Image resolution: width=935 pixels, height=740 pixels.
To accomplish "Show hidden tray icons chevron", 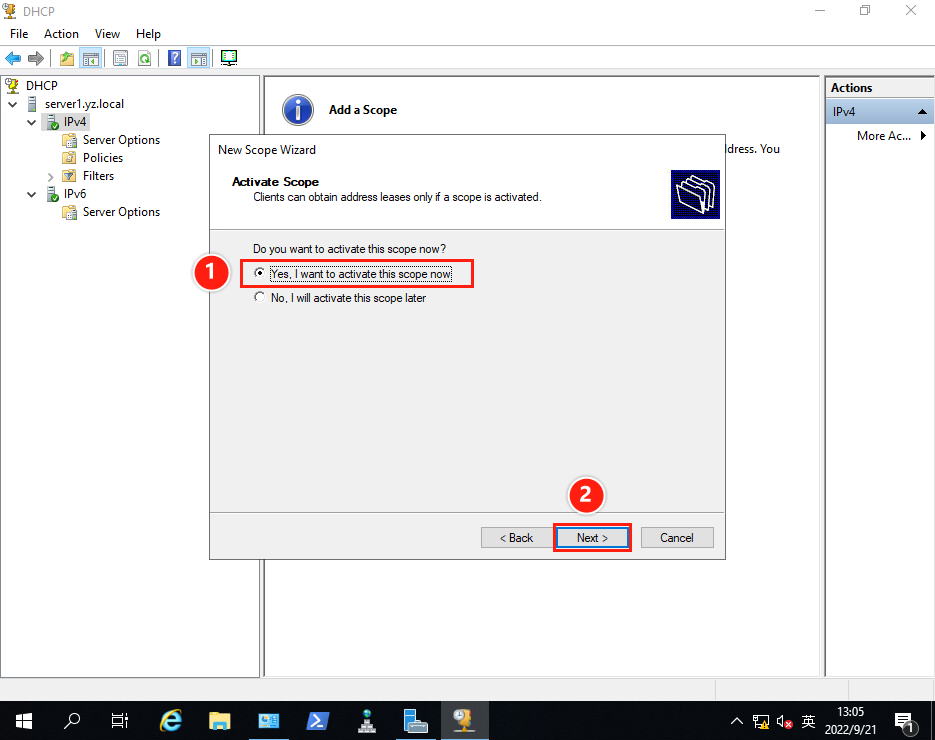I will (x=736, y=722).
